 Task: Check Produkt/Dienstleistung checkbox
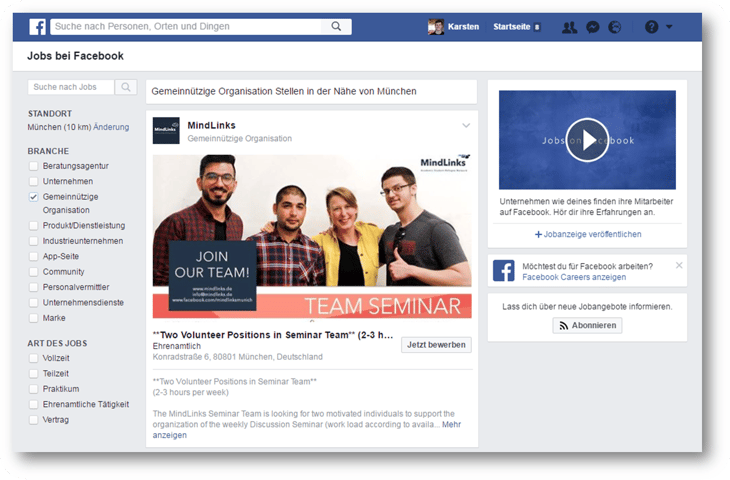[34, 226]
